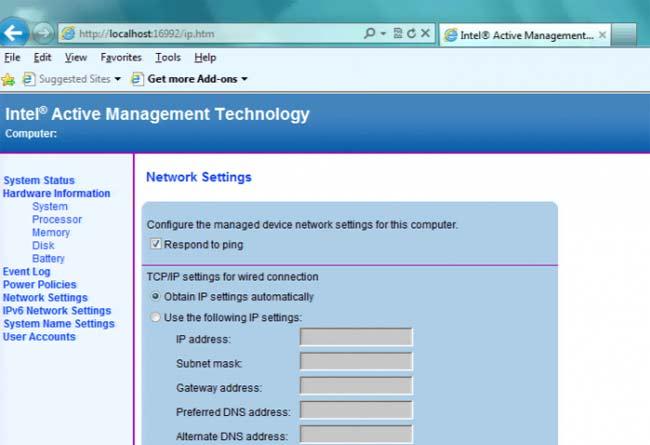Click the Preferred DNS address input field

click(x=356, y=410)
